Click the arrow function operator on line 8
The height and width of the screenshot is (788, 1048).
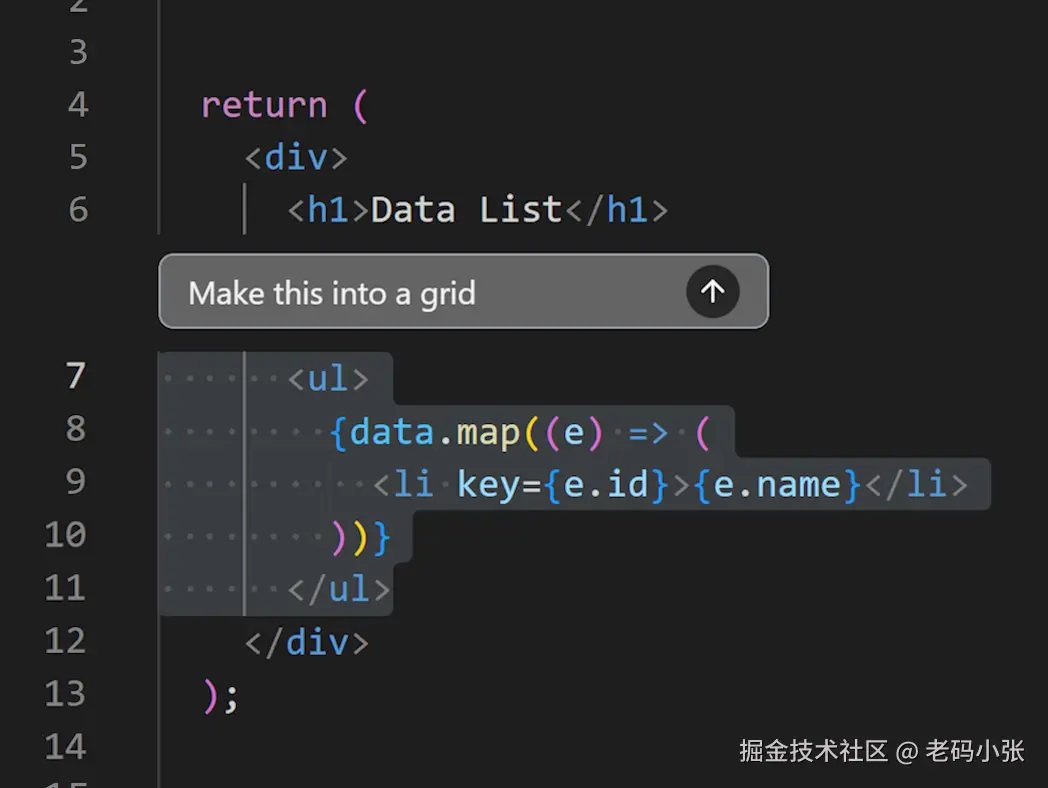click(x=647, y=432)
